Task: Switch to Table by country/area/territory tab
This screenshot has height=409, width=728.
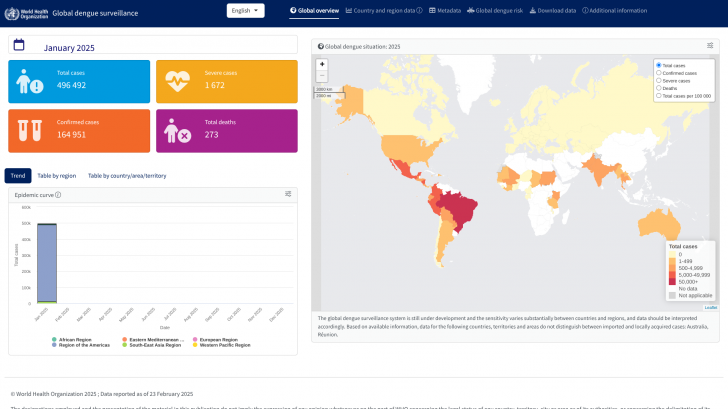Action: [127, 175]
